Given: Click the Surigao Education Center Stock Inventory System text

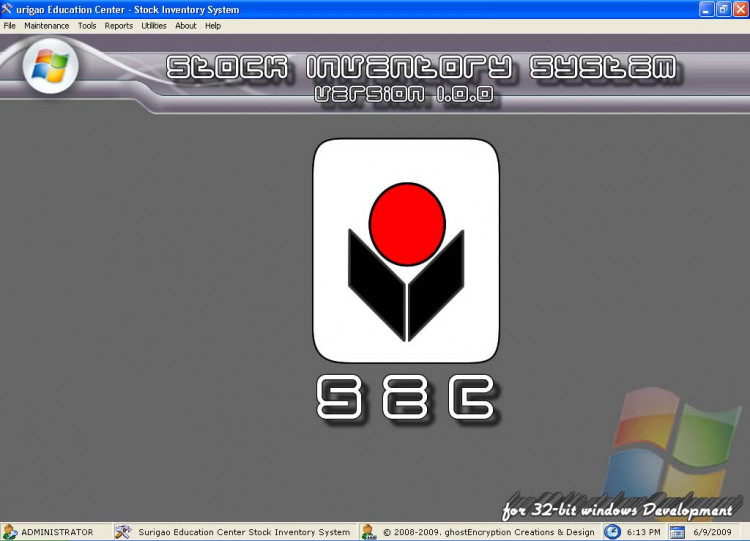Looking at the screenshot, I should coord(244,532).
